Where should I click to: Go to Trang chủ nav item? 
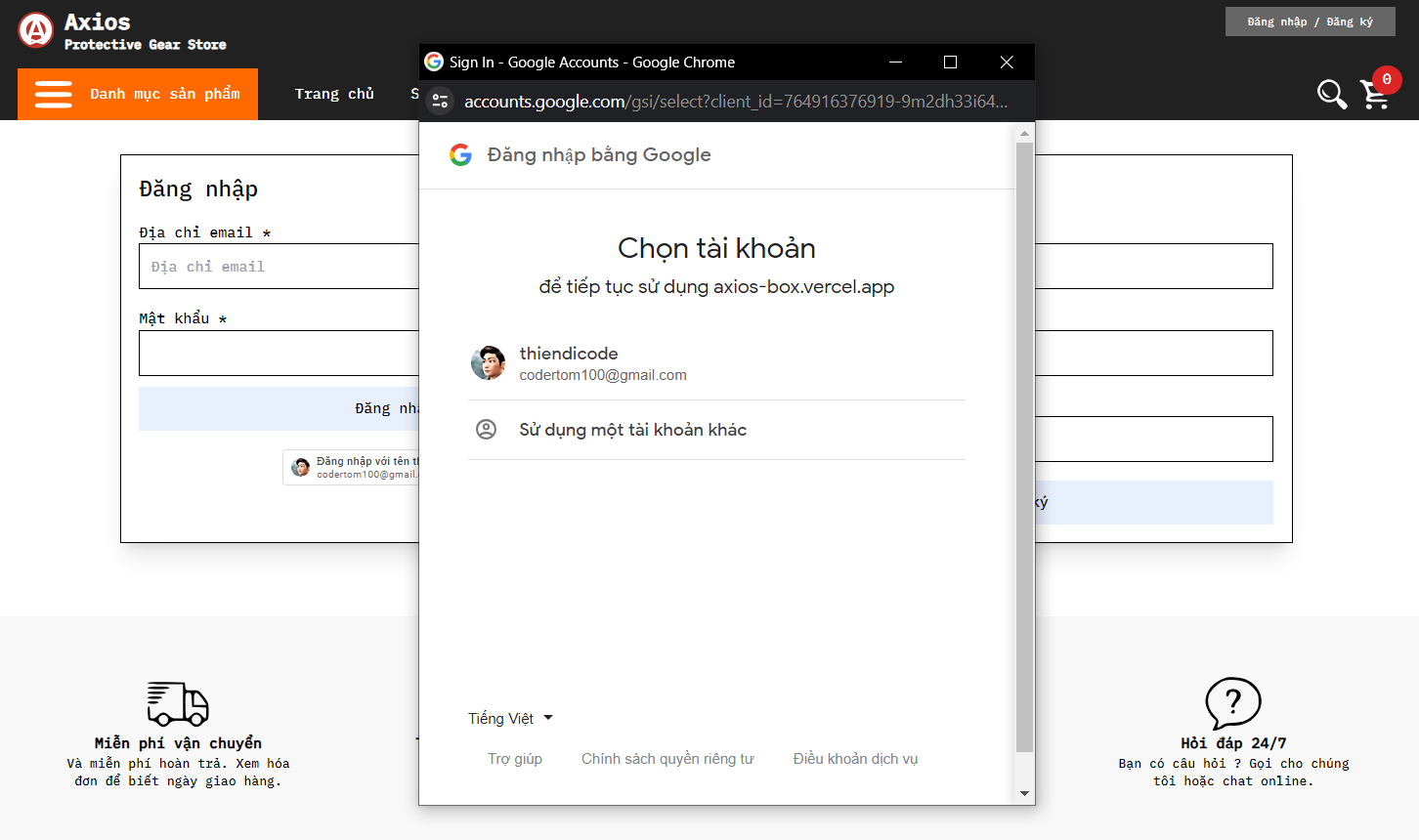point(334,95)
